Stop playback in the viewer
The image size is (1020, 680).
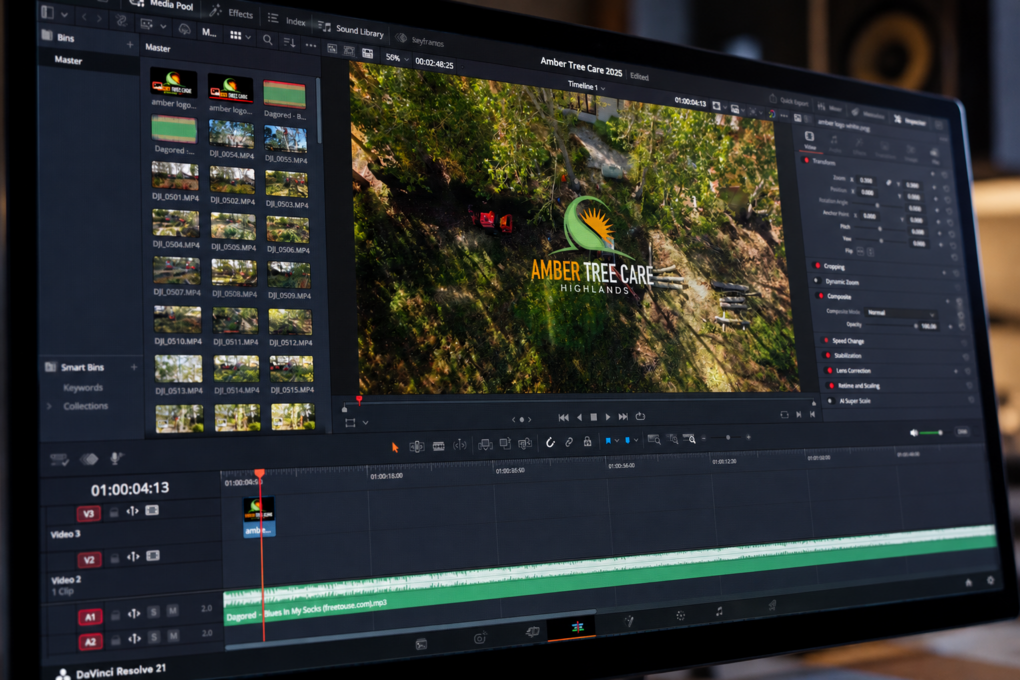(x=593, y=417)
